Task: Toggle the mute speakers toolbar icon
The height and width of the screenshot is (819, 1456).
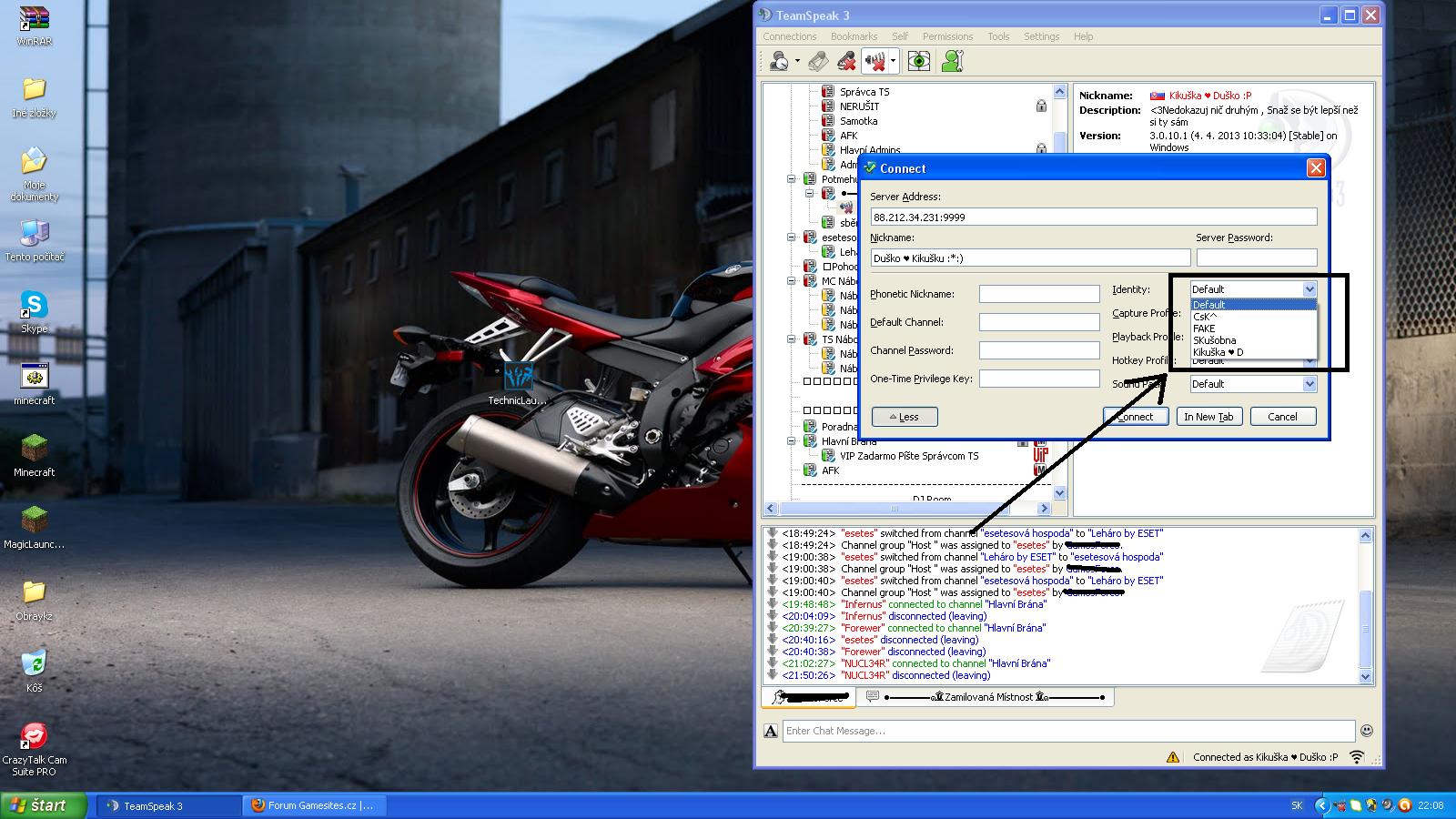Action: [x=875, y=61]
